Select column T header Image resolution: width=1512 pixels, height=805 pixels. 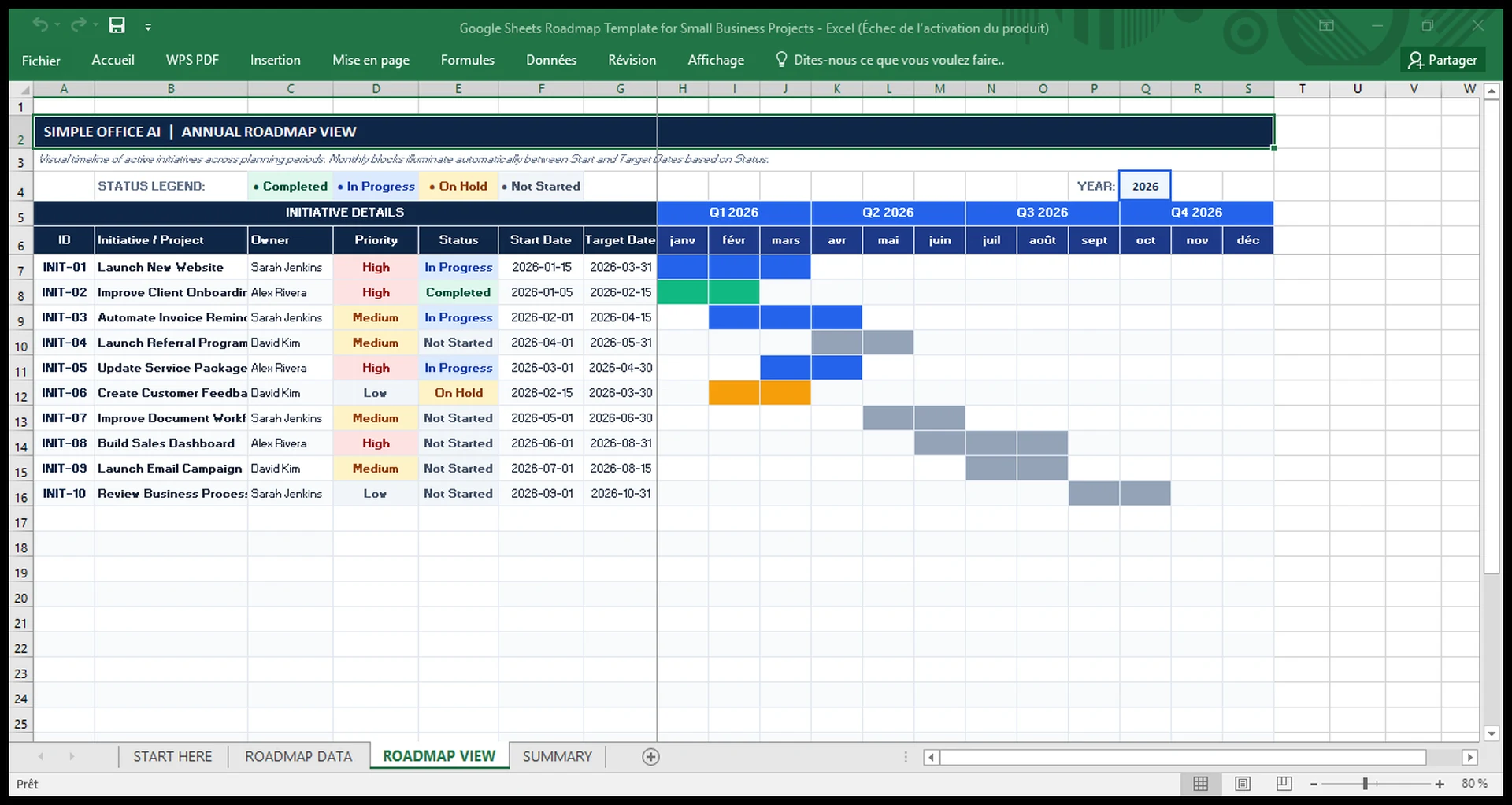click(x=1302, y=89)
